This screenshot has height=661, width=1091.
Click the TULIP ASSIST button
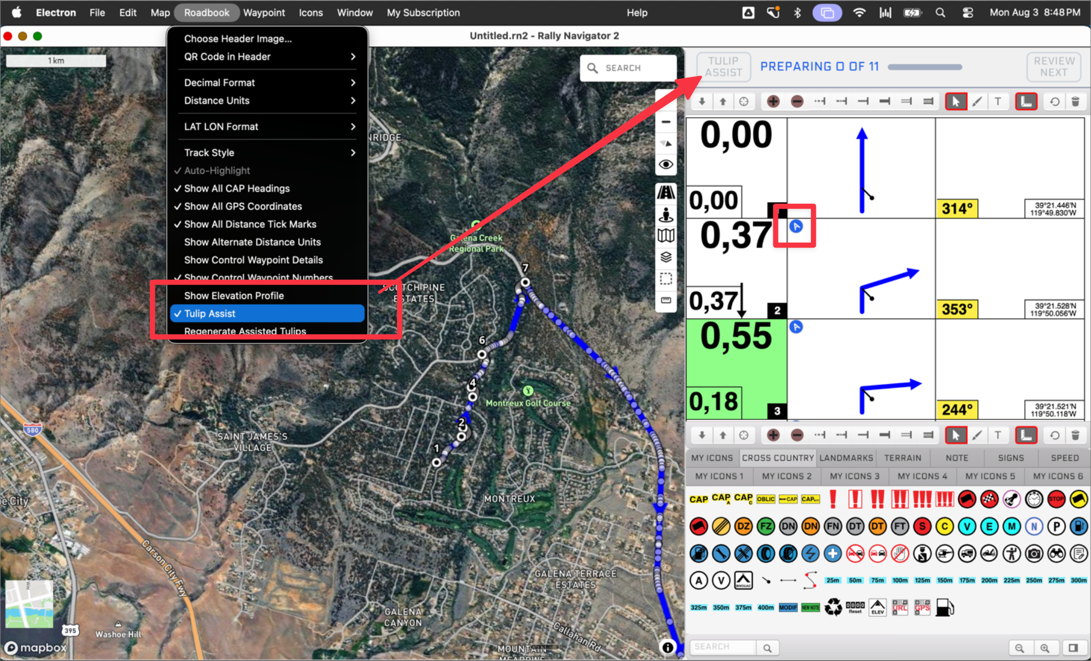point(724,67)
